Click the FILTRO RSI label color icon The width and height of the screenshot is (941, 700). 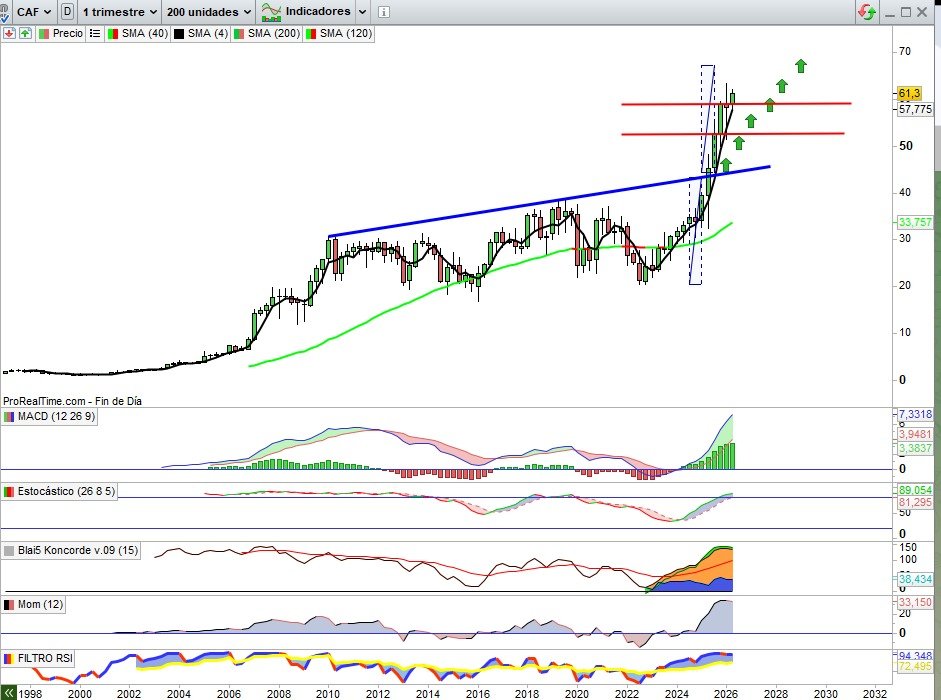point(9,658)
